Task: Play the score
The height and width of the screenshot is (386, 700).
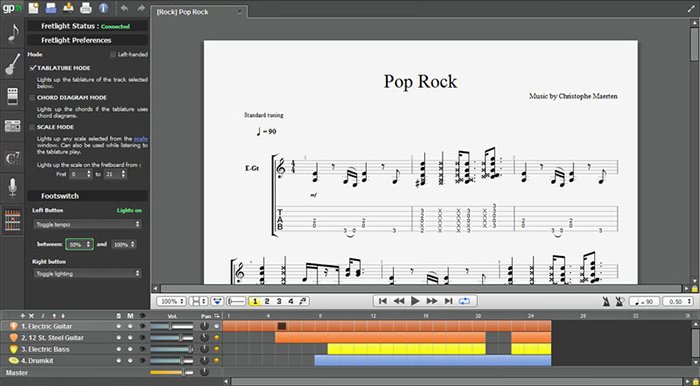Action: click(x=415, y=301)
